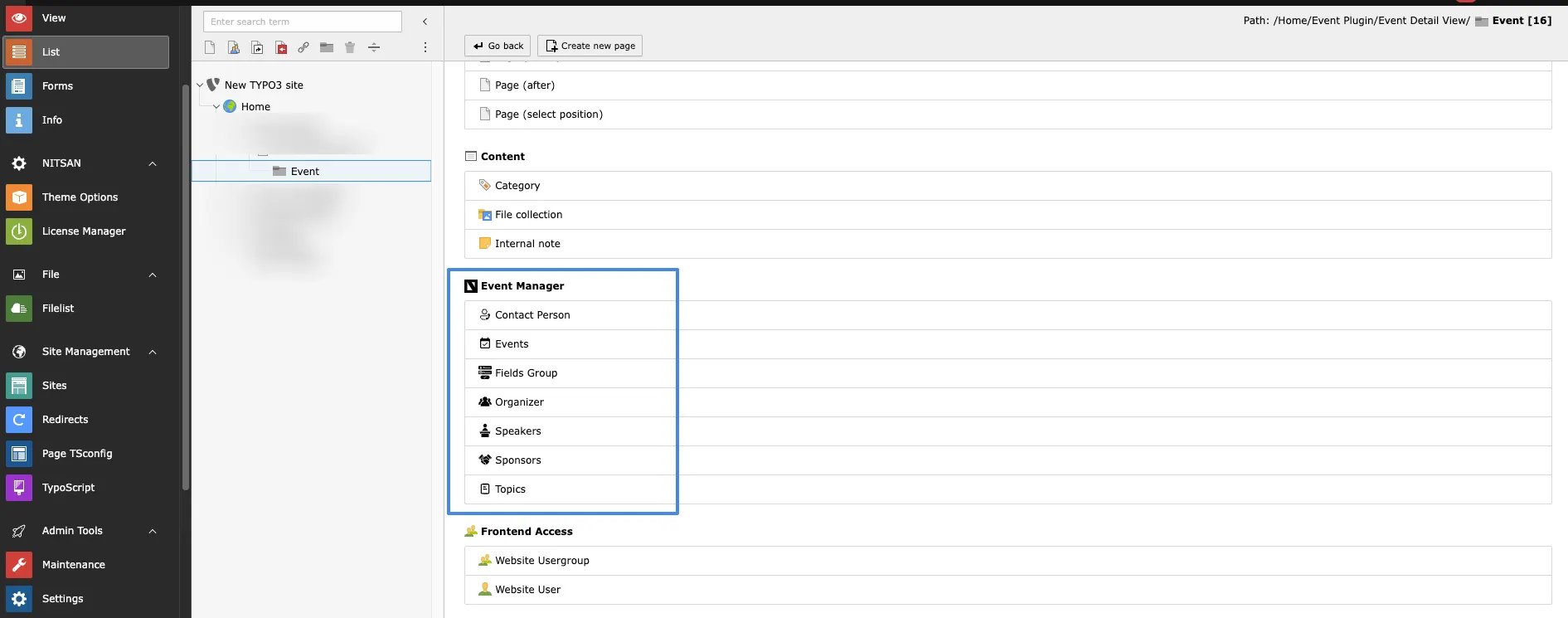Create a new Category record
1568x618 pixels.
click(x=1007, y=186)
